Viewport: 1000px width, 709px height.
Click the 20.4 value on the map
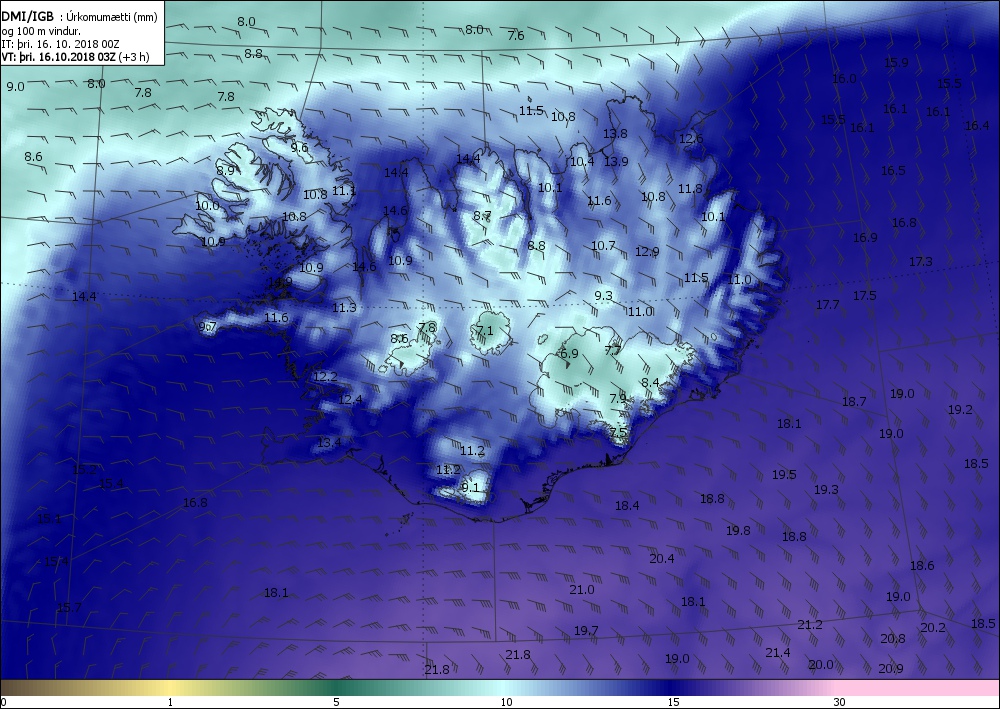[662, 559]
